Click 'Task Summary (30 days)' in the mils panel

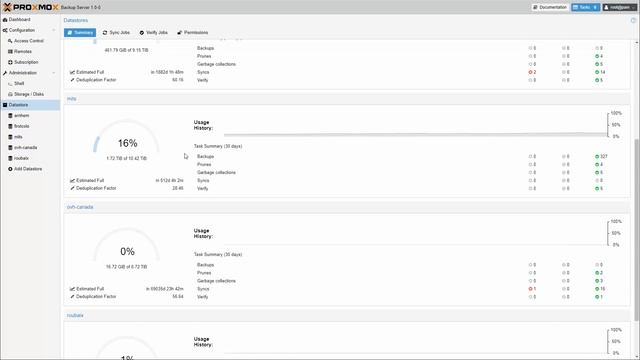pyautogui.click(x=218, y=146)
